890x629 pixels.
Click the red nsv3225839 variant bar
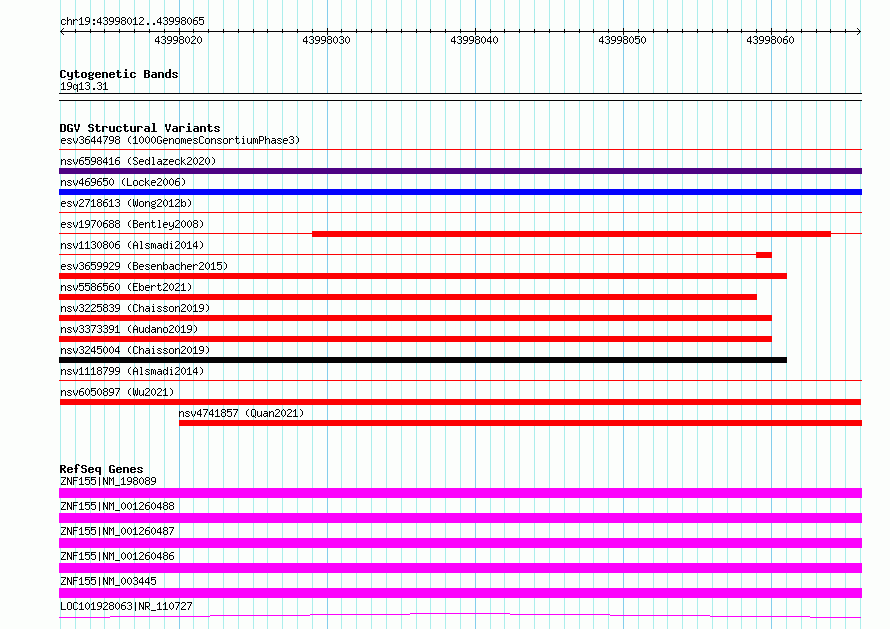click(415, 318)
